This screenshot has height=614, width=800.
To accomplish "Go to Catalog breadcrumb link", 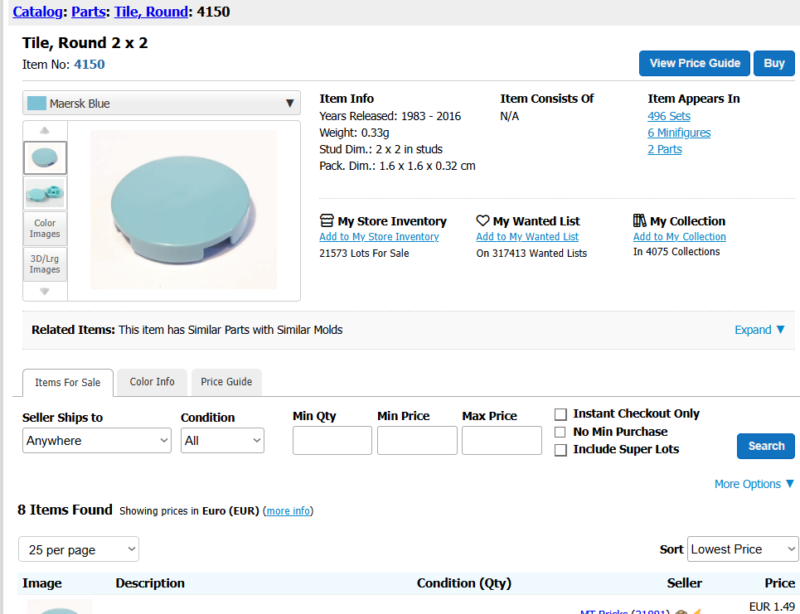I will click(38, 12).
